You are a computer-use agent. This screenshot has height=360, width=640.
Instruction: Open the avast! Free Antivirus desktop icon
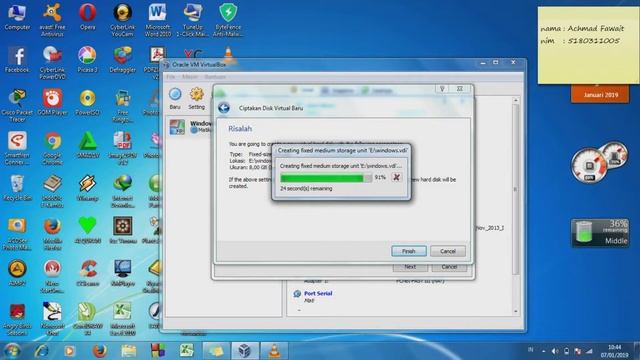(x=52, y=20)
